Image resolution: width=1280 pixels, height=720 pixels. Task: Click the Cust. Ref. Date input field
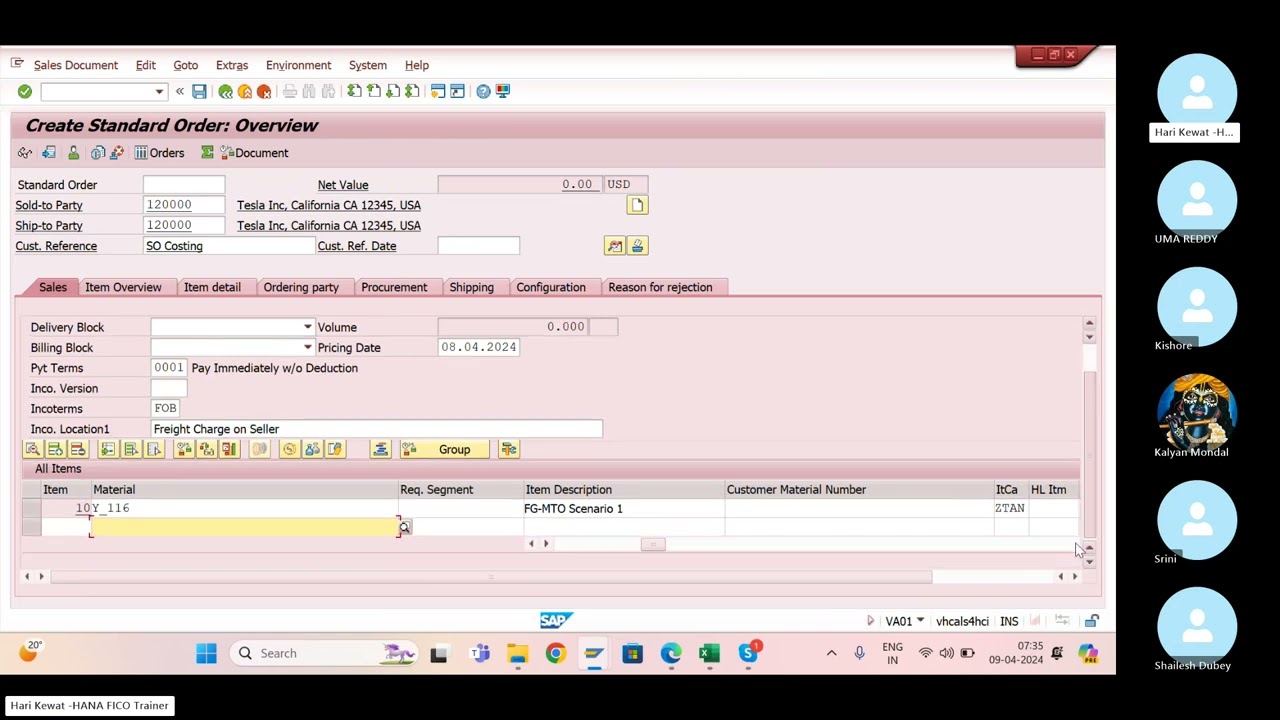tap(478, 246)
